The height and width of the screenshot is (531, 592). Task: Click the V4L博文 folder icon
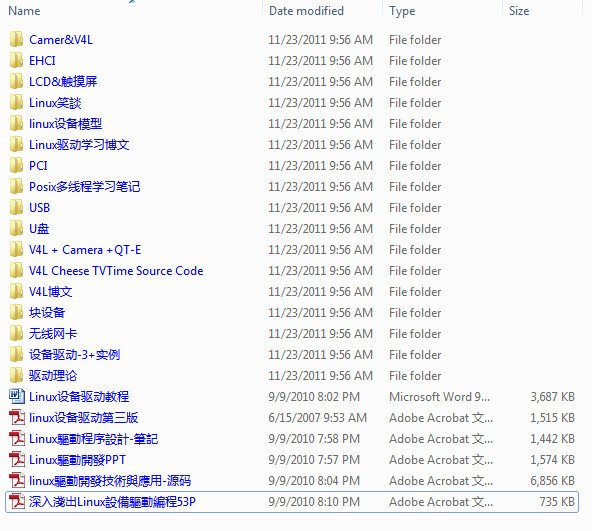16,292
